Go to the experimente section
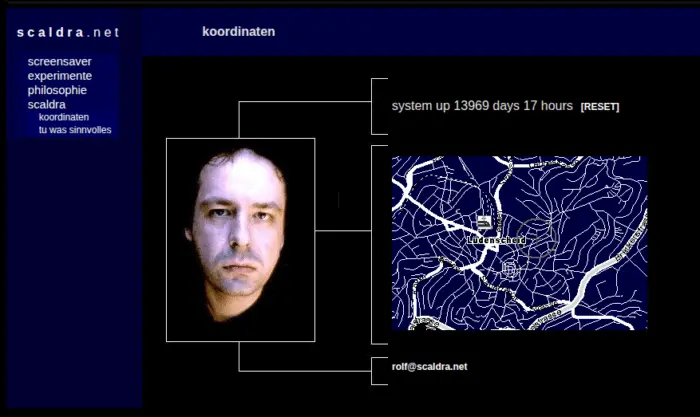Screen dimensions: 700x417 tap(60, 76)
